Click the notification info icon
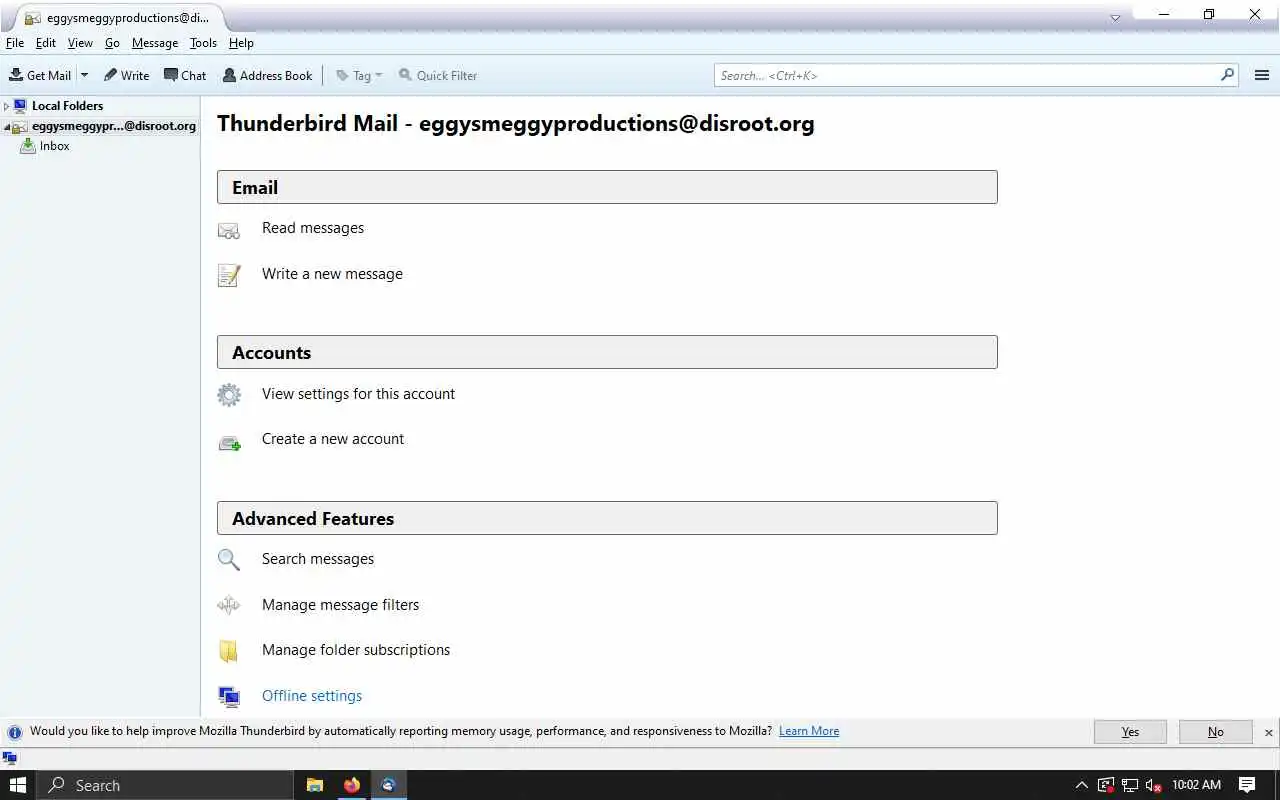1280x800 pixels. (x=14, y=732)
